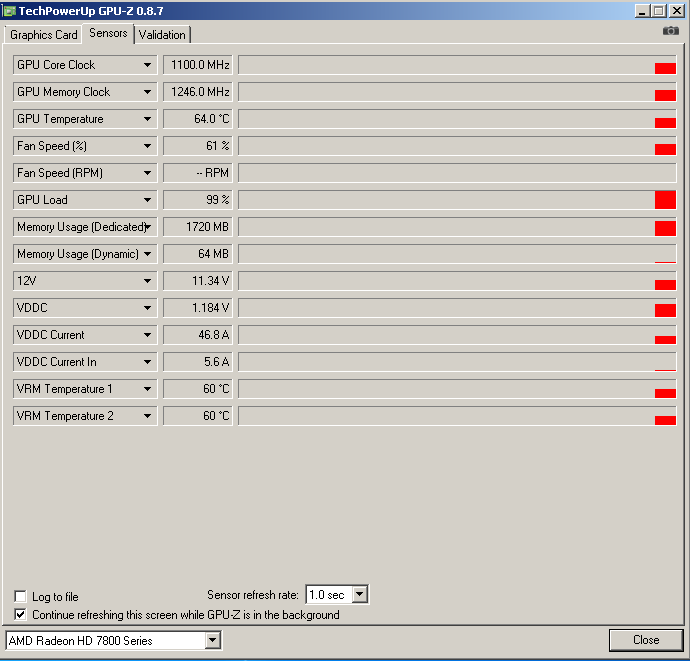Screen dimensions: 690x661
Task: Click the GPU-Z title bar app icon
Action: coord(10,10)
